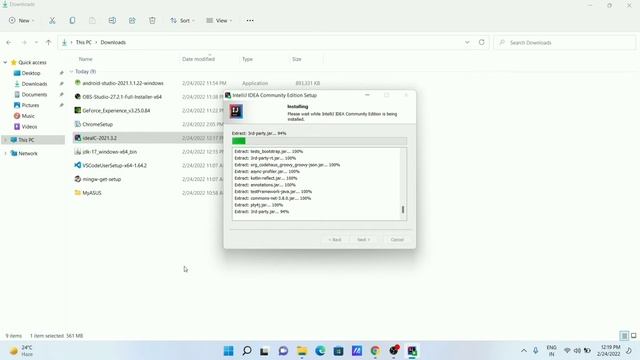Click the Paste icon in toolbar

pyautogui.click(x=92, y=20)
